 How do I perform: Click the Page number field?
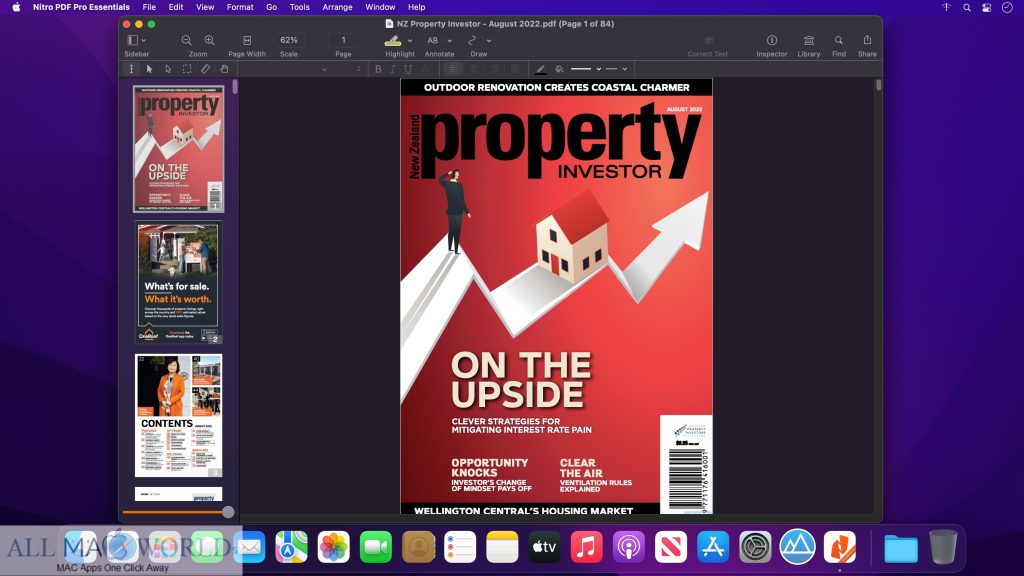(344, 40)
